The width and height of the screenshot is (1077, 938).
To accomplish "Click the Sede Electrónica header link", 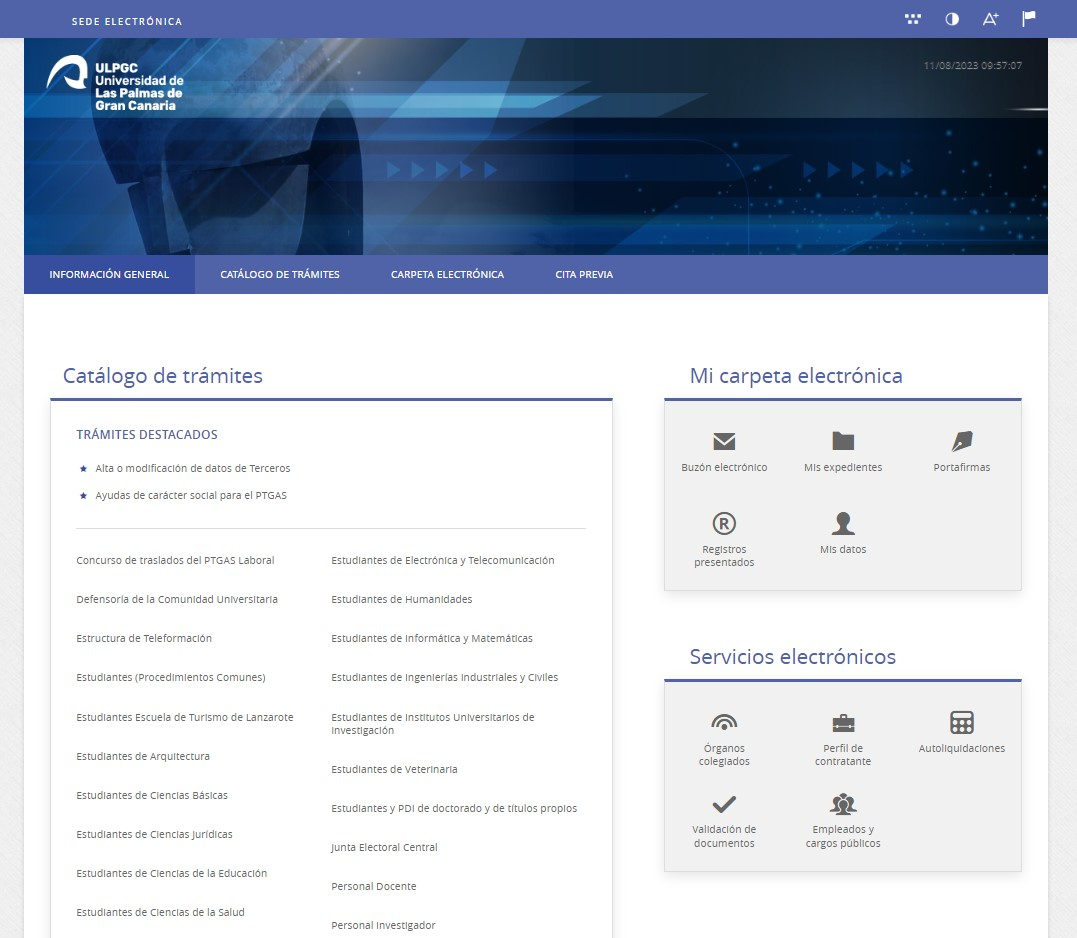I will [127, 21].
